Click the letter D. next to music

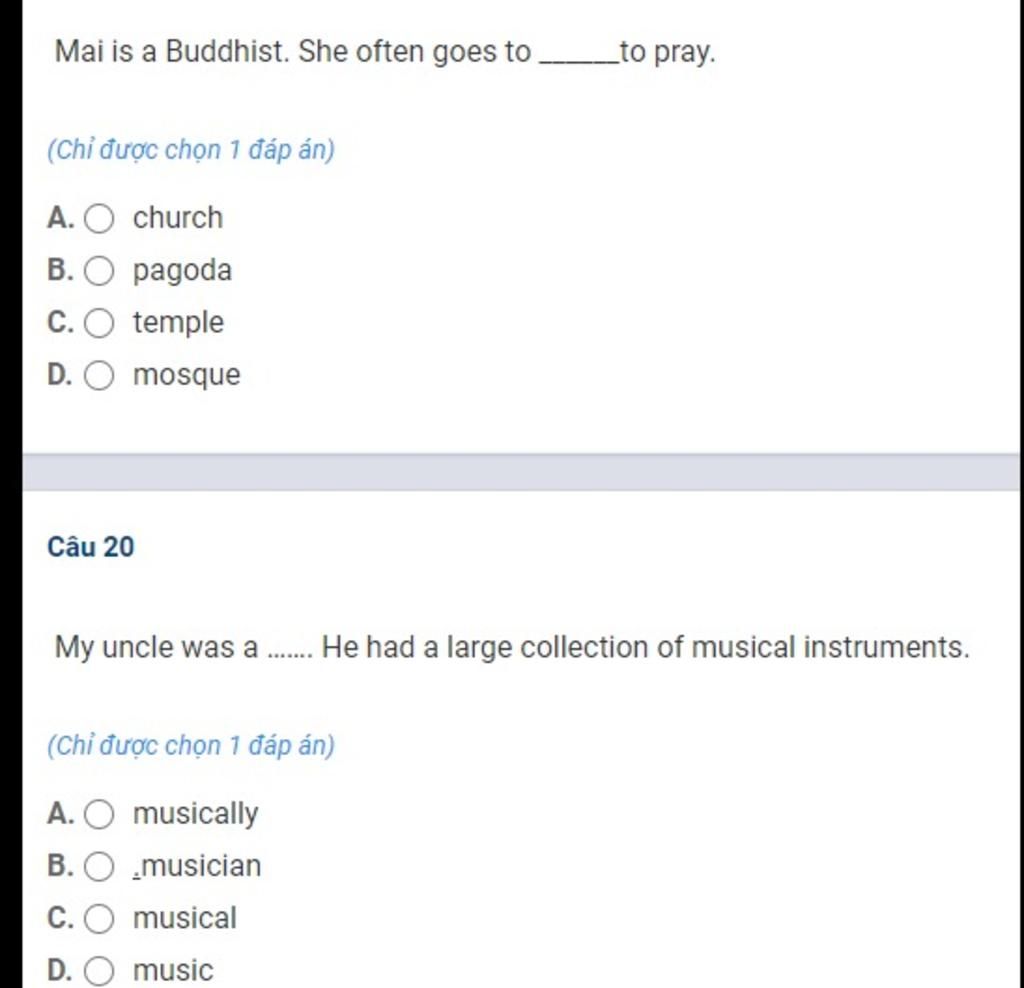pos(60,970)
